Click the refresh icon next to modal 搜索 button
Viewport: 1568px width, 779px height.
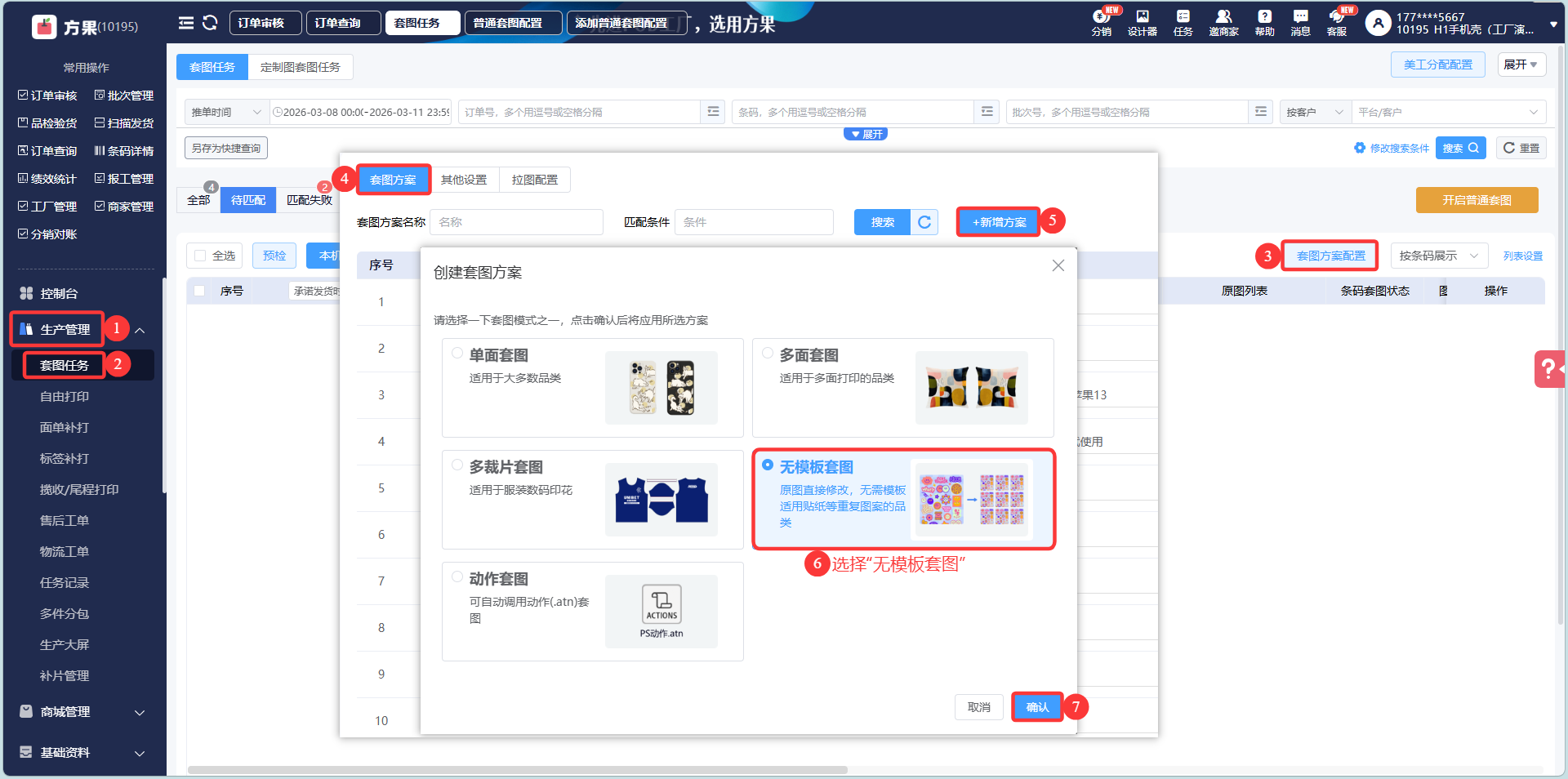tap(924, 222)
